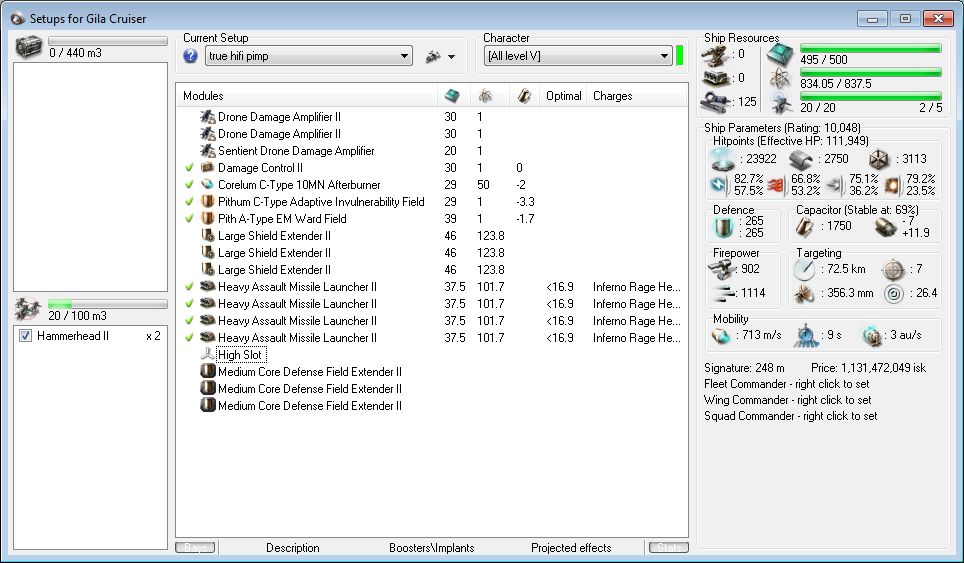The height and width of the screenshot is (563, 964).
Task: Uncheck the Hammerhead II drone checkbox
Action: (25, 336)
